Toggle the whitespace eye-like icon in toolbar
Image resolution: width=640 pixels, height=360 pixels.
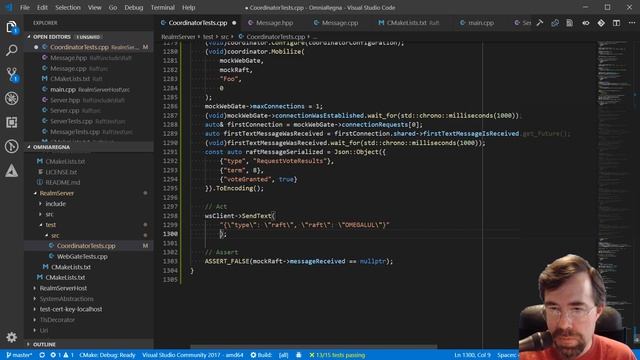586,23
